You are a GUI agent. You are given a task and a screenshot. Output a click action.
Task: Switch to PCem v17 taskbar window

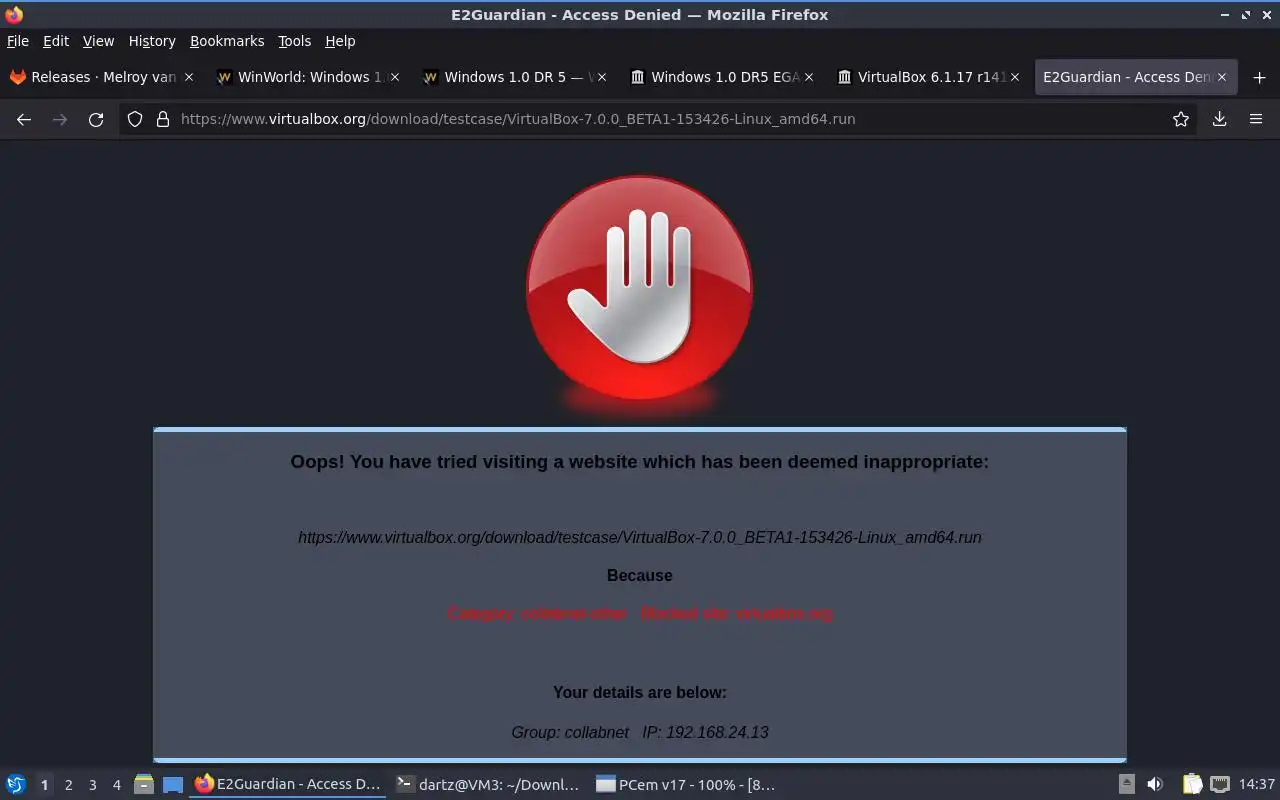click(x=686, y=784)
